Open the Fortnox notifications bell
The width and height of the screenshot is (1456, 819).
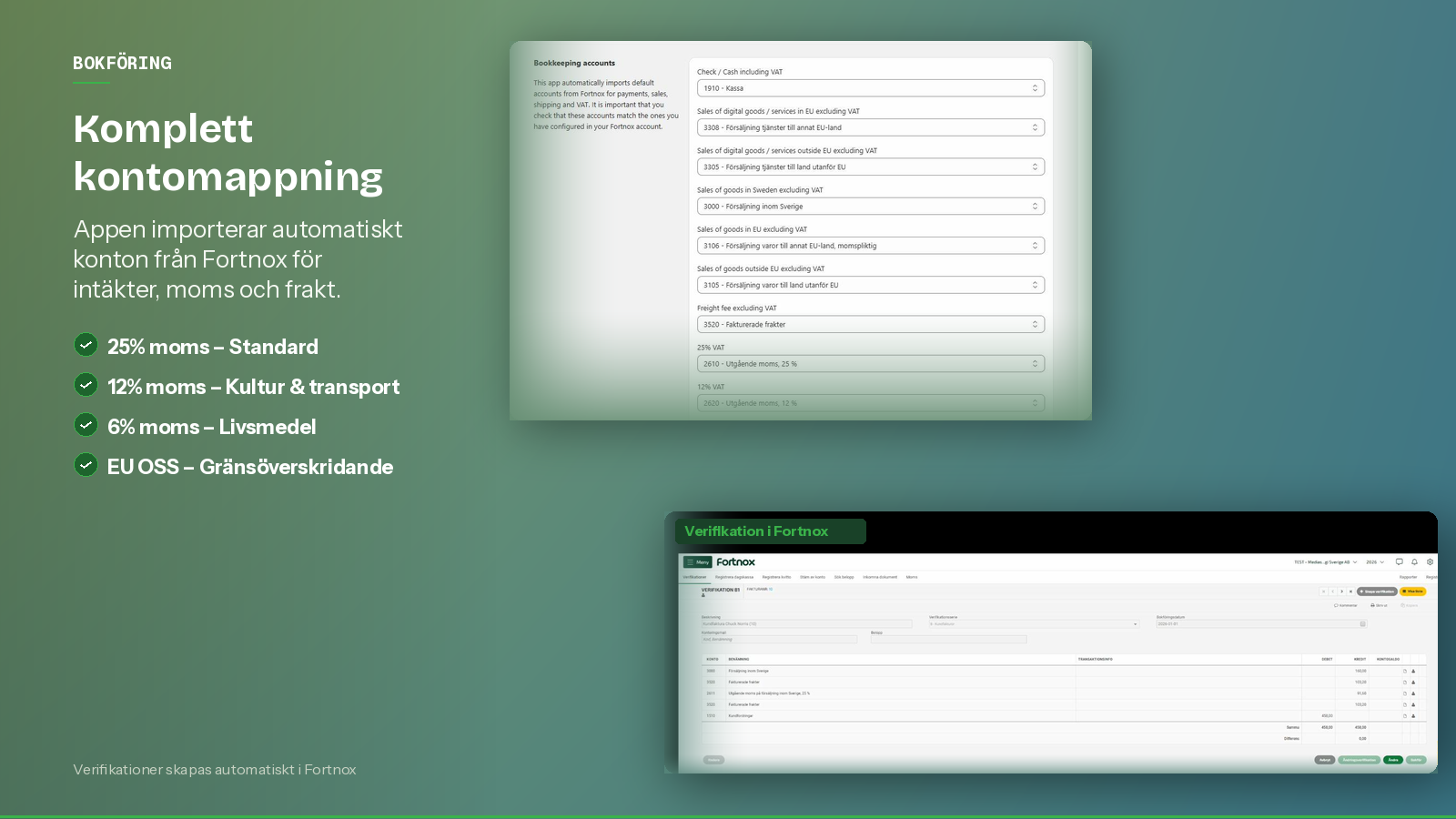point(1415,562)
